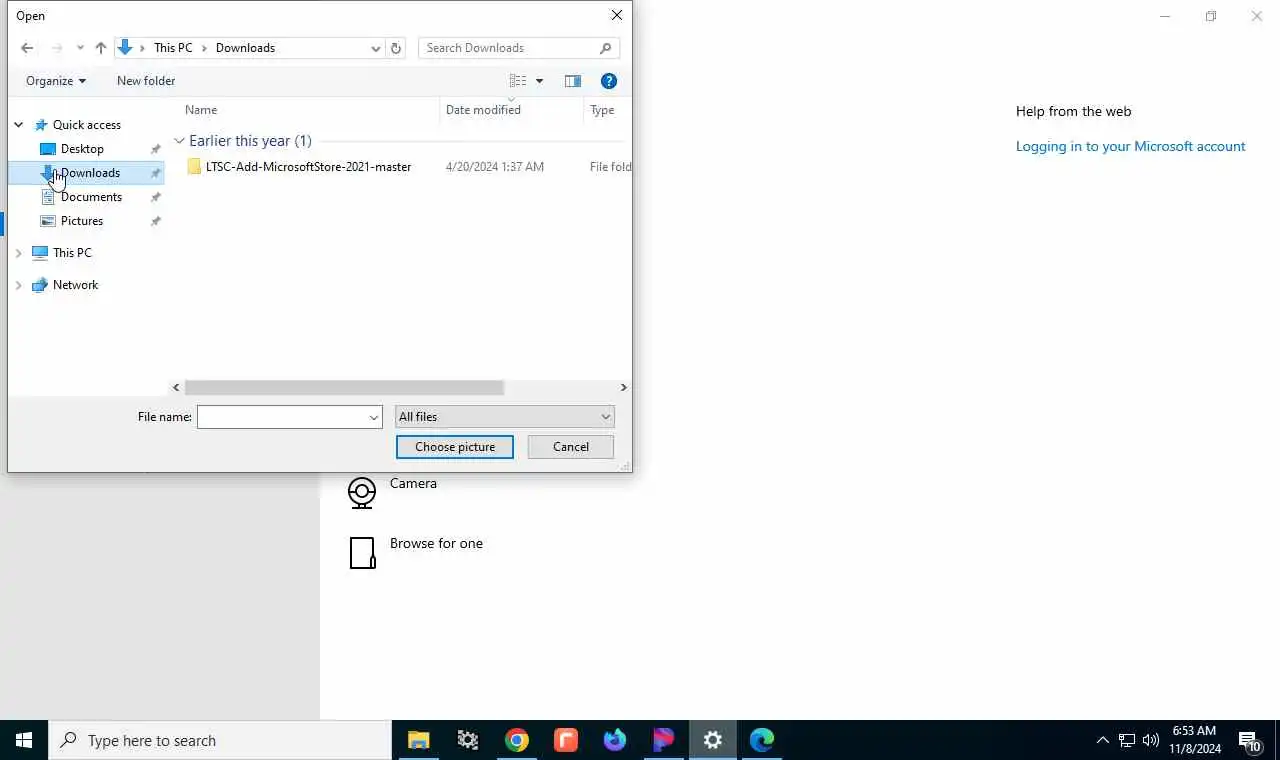Open the Windows Start menu
The image size is (1280, 760).
coord(24,740)
